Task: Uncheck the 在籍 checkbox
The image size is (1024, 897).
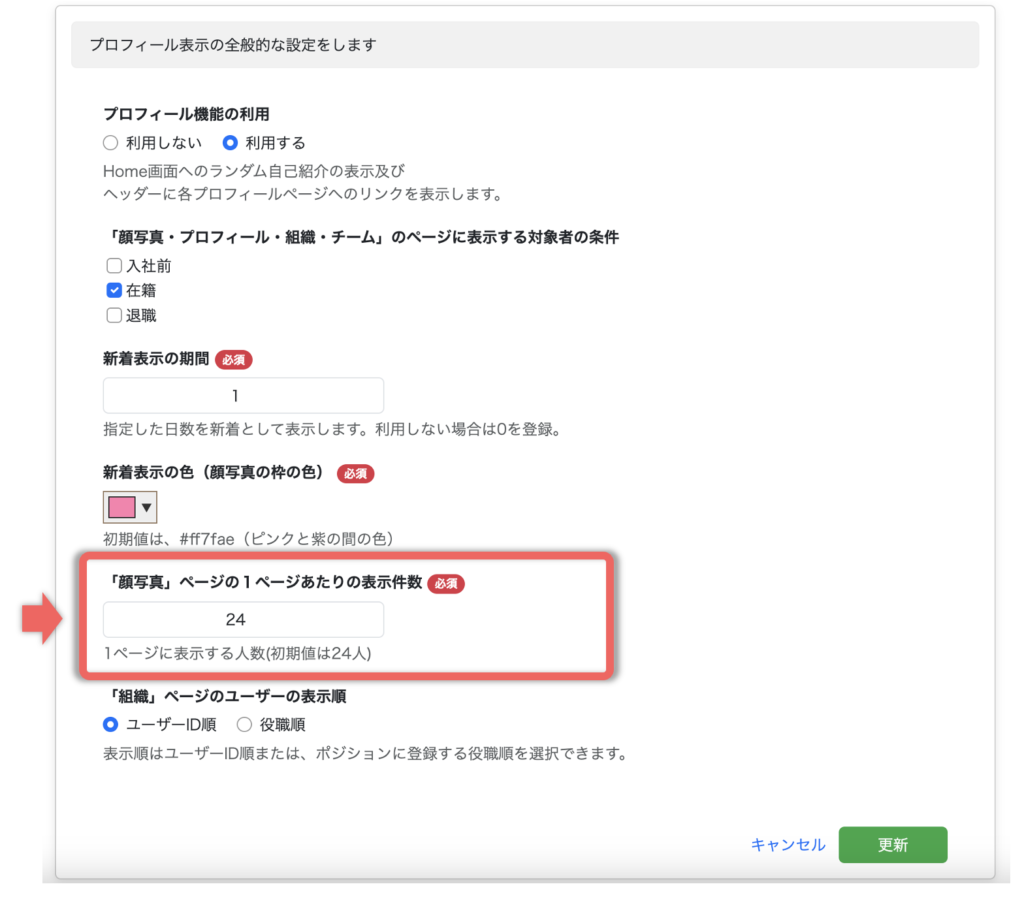Action: (114, 291)
